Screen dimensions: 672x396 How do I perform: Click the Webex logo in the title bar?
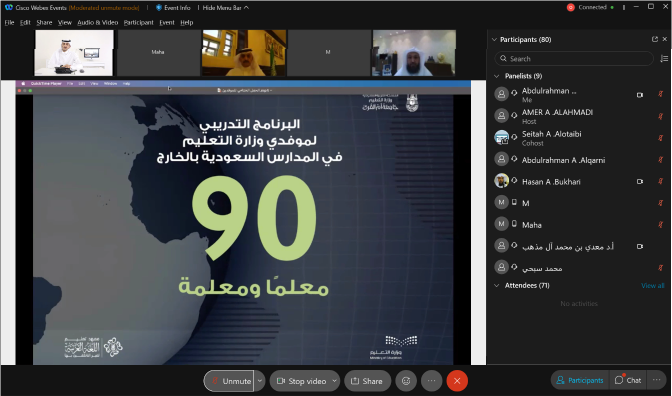point(9,8)
